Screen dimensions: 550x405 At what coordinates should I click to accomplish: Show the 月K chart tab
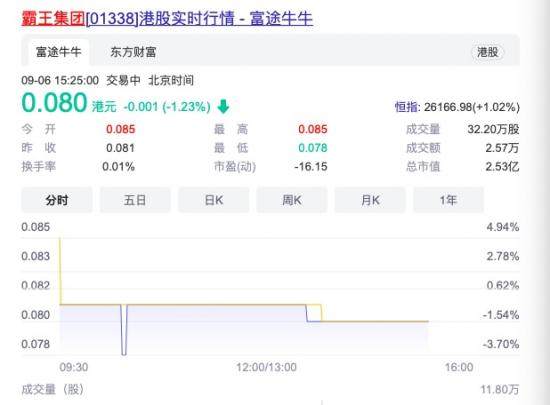click(370, 200)
